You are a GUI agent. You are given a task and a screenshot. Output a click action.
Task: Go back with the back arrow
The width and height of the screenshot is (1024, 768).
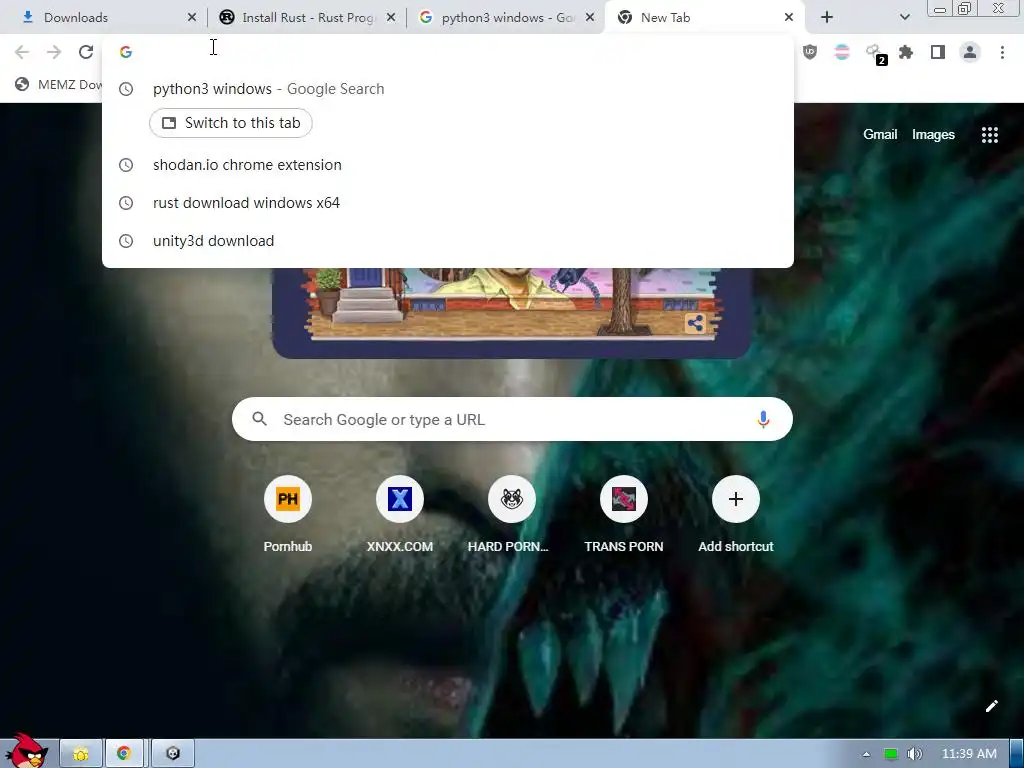click(x=22, y=52)
